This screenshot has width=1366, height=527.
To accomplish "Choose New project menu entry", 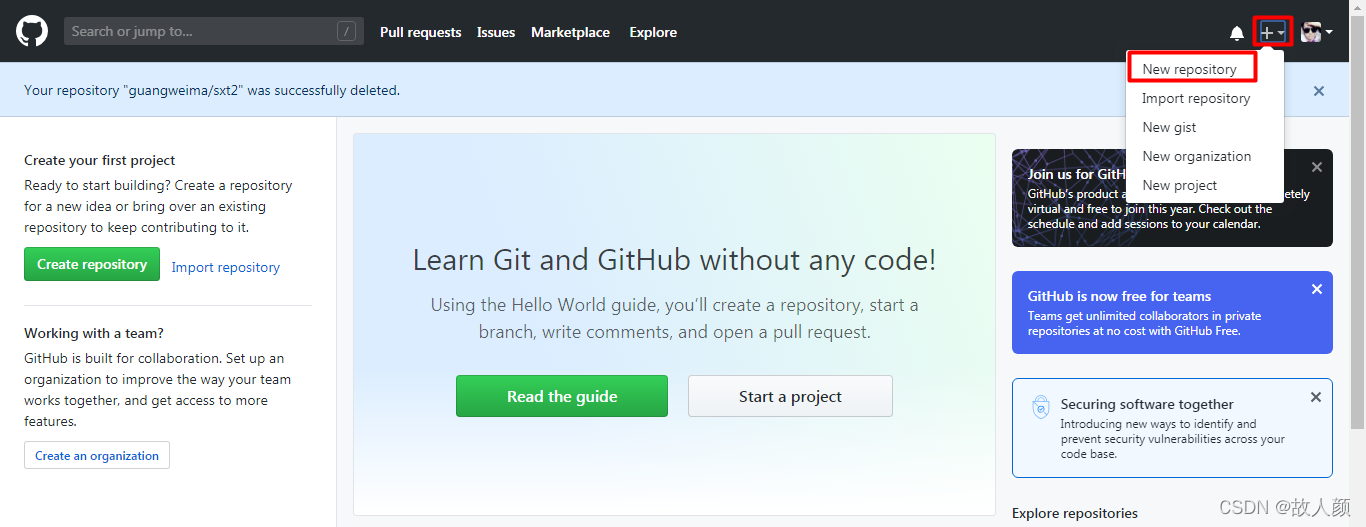I will click(1180, 185).
